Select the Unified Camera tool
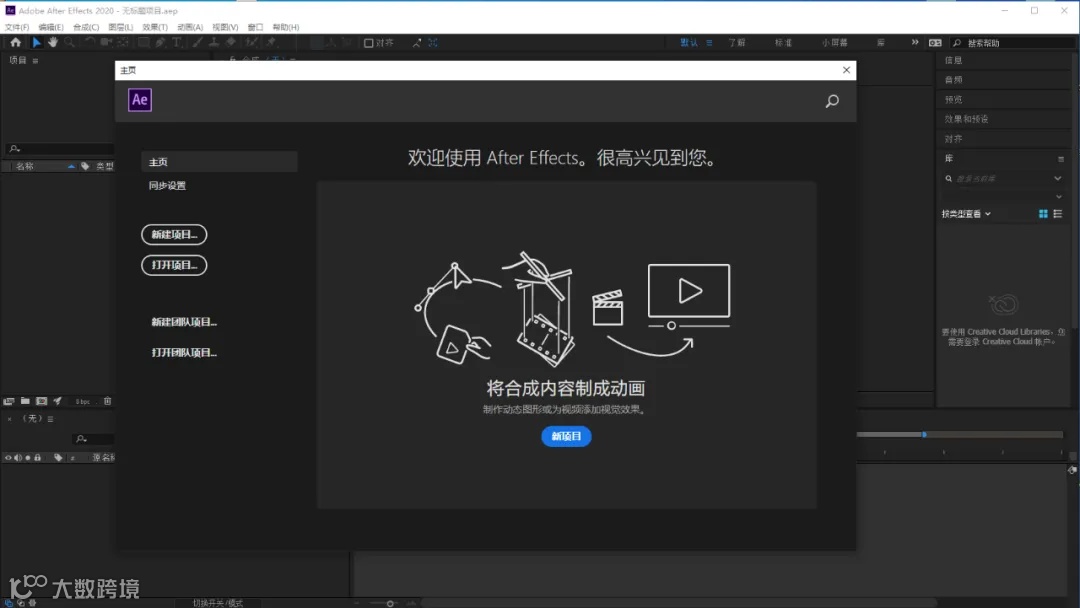Viewport: 1080px width, 608px height. [106, 42]
